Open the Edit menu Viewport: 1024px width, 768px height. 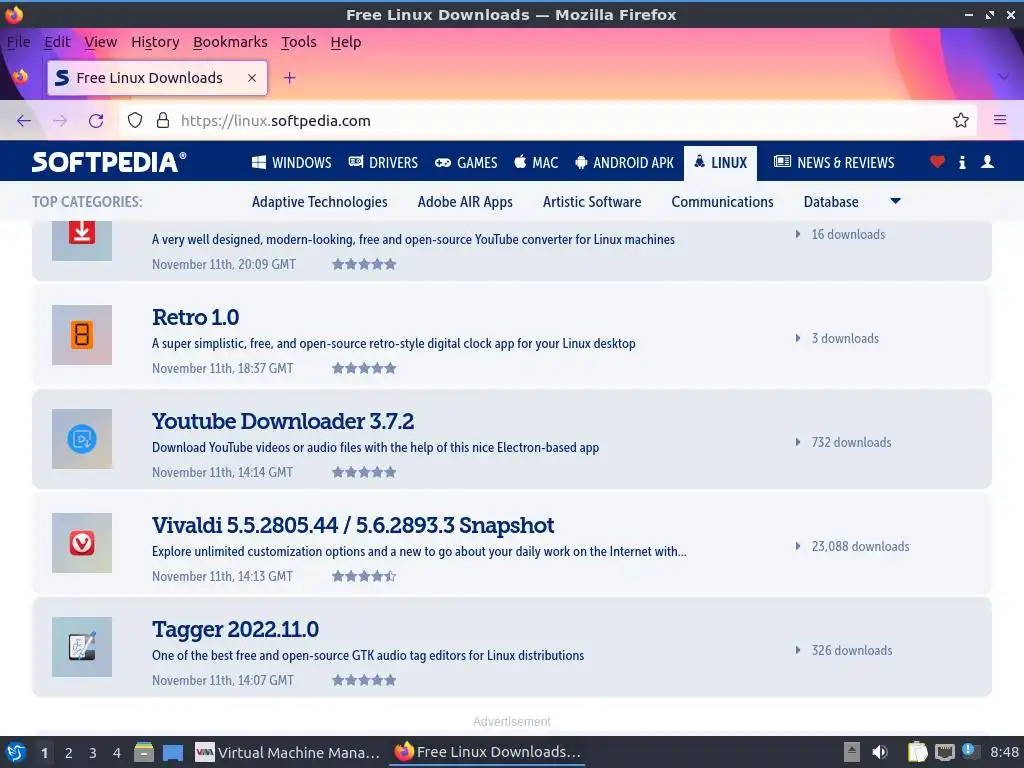57,42
